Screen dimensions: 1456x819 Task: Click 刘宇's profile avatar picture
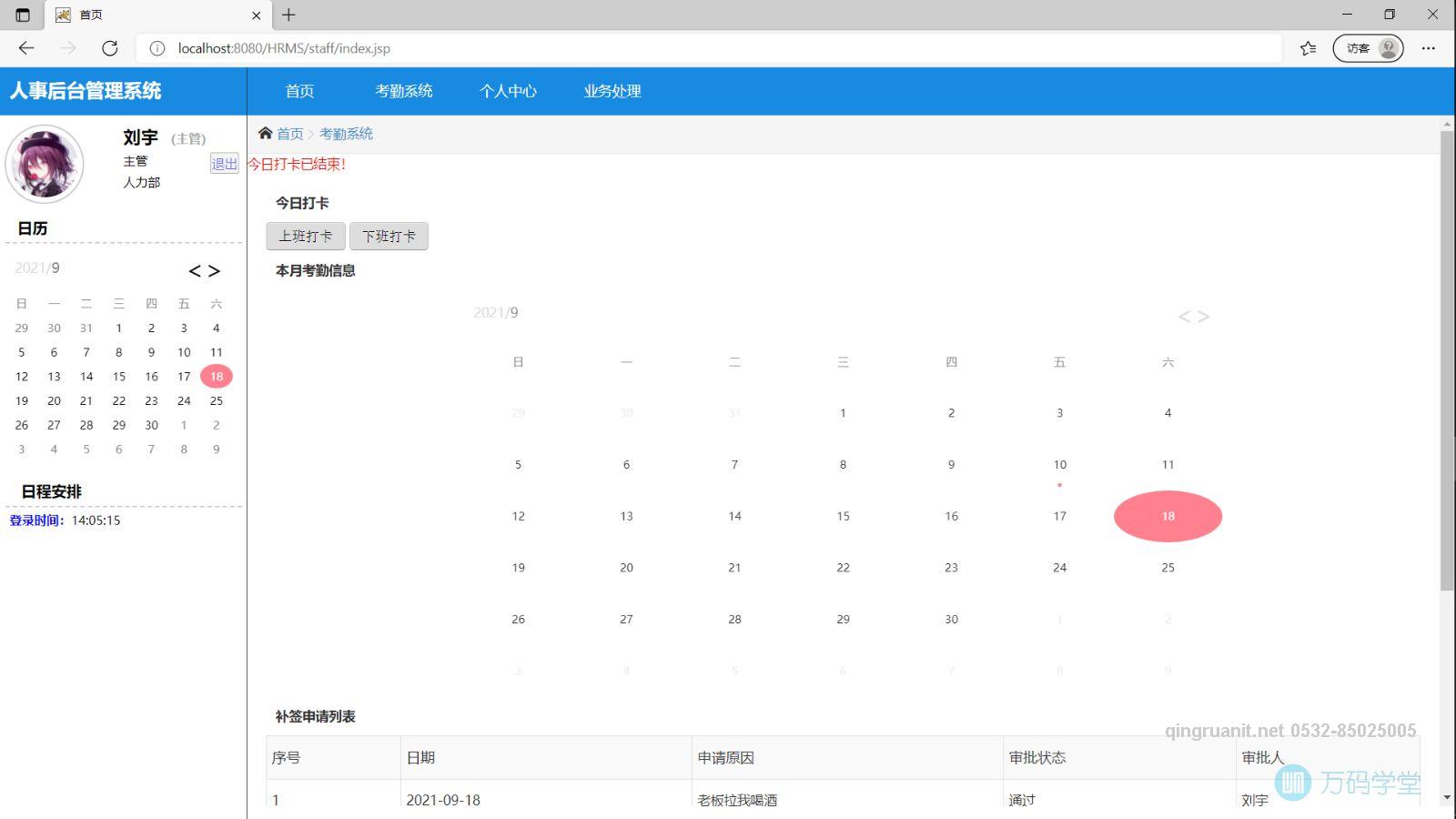(44, 164)
